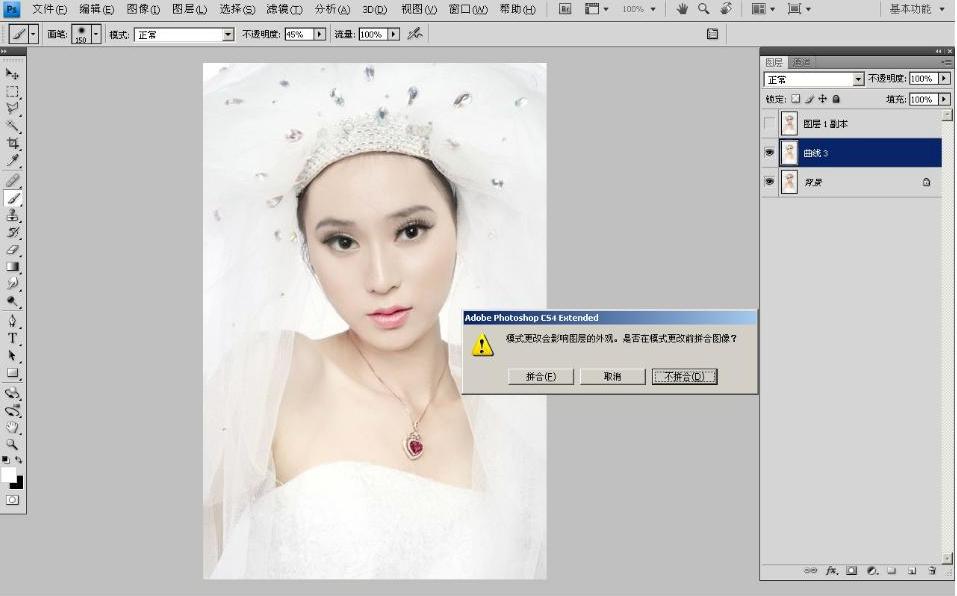Select the Dodge tool
Viewport: 957px width, 596px height.
pyautogui.click(x=12, y=301)
